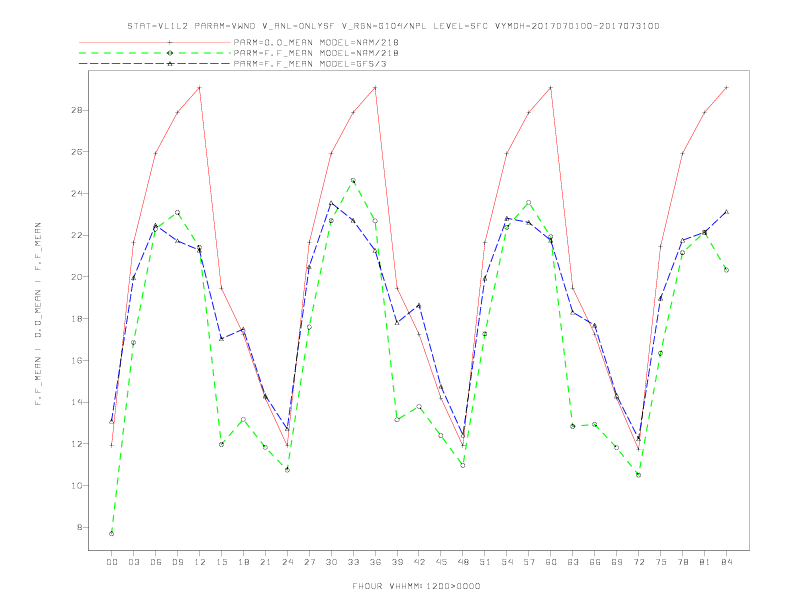The width and height of the screenshot is (792, 612).
Task: Click x-axis forecast hour label 60
Action: click(551, 562)
